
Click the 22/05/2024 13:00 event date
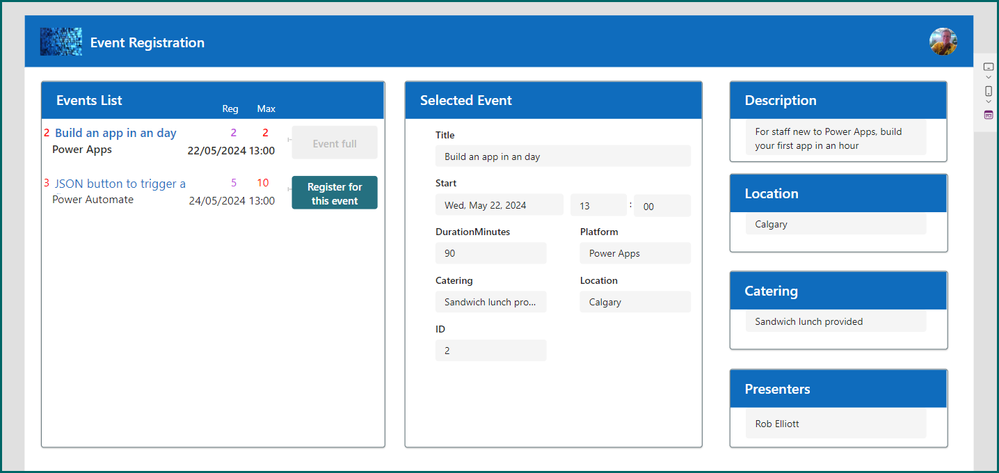(231, 151)
